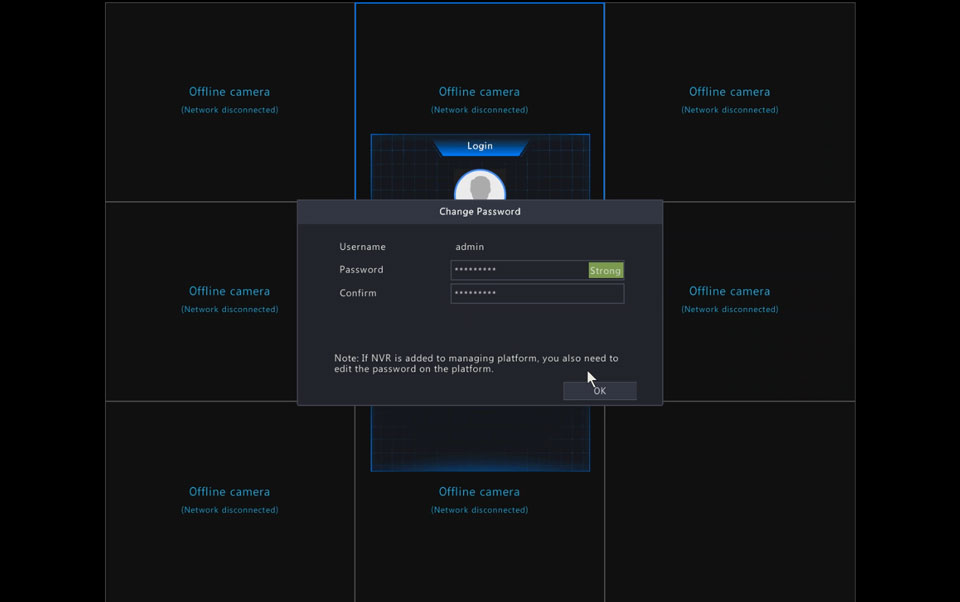Click the NVR managing platform note text
This screenshot has width=960, height=602.
(x=476, y=363)
